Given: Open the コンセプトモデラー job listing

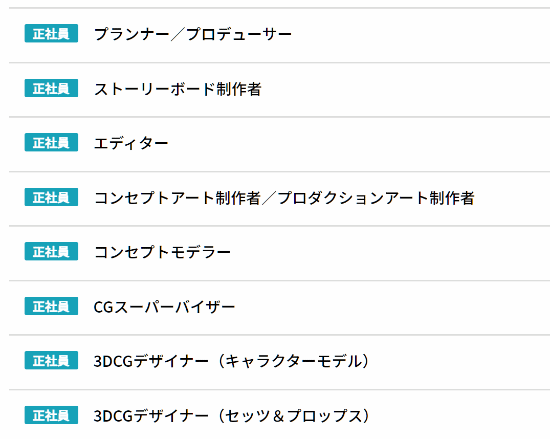Looking at the screenshot, I should click(162, 252).
